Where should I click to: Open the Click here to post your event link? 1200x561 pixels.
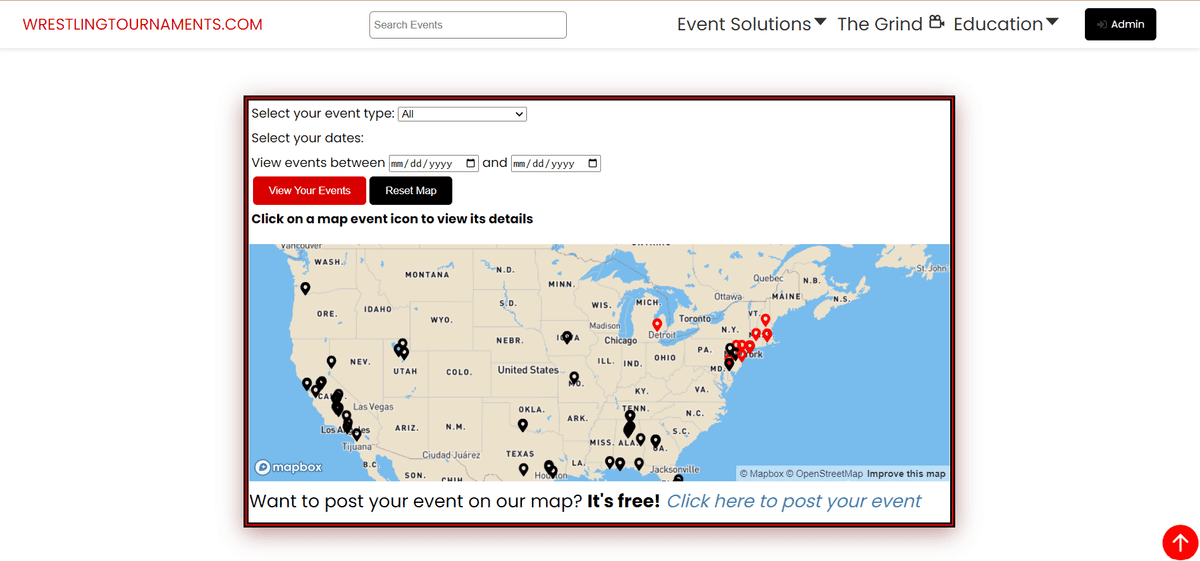coord(794,501)
